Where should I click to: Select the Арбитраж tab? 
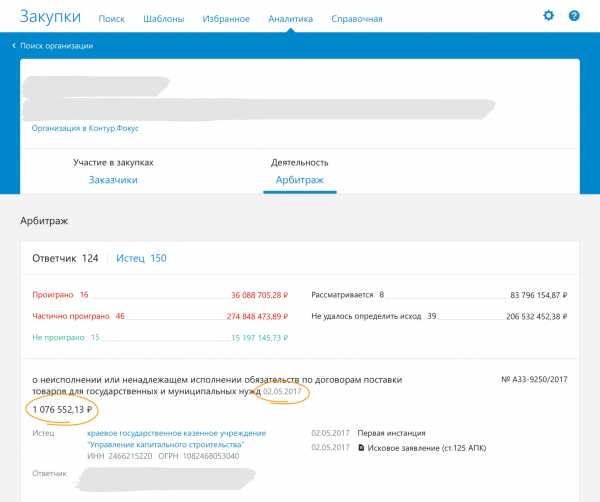pyautogui.click(x=300, y=180)
